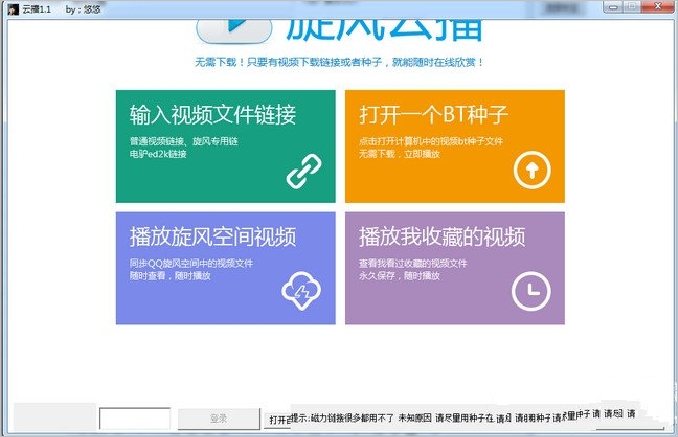Click the 查看我看过收藏的视频文件 text
The height and width of the screenshot is (437, 678).
click(x=413, y=263)
